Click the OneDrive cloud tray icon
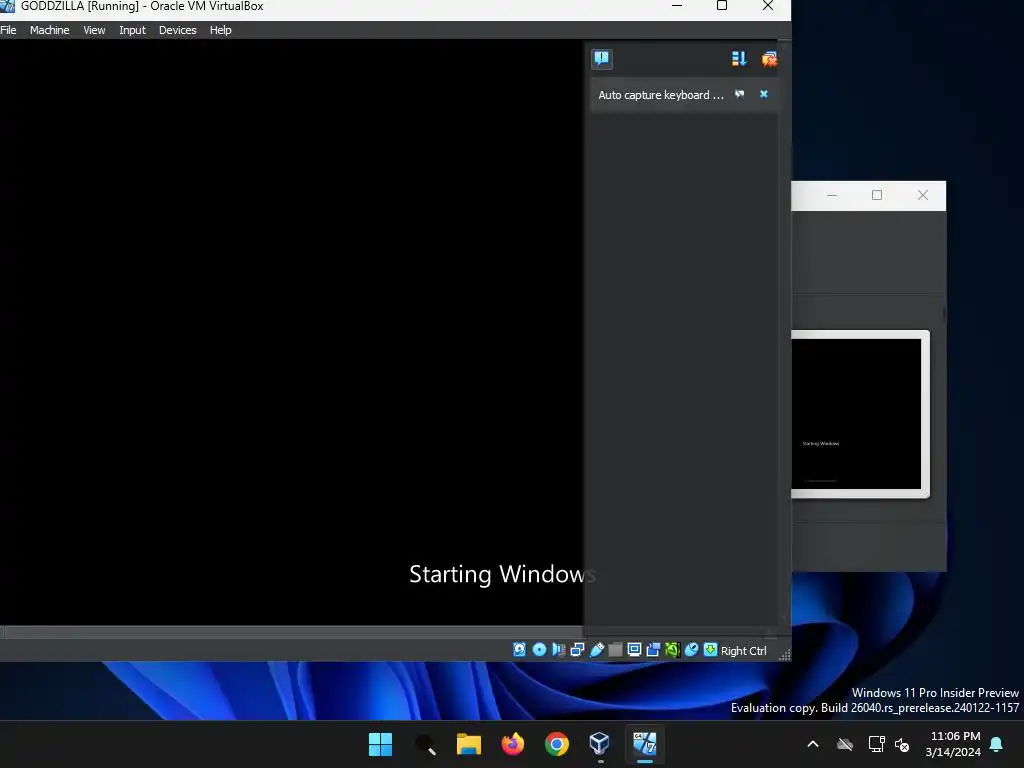1024x768 pixels. [x=845, y=744]
